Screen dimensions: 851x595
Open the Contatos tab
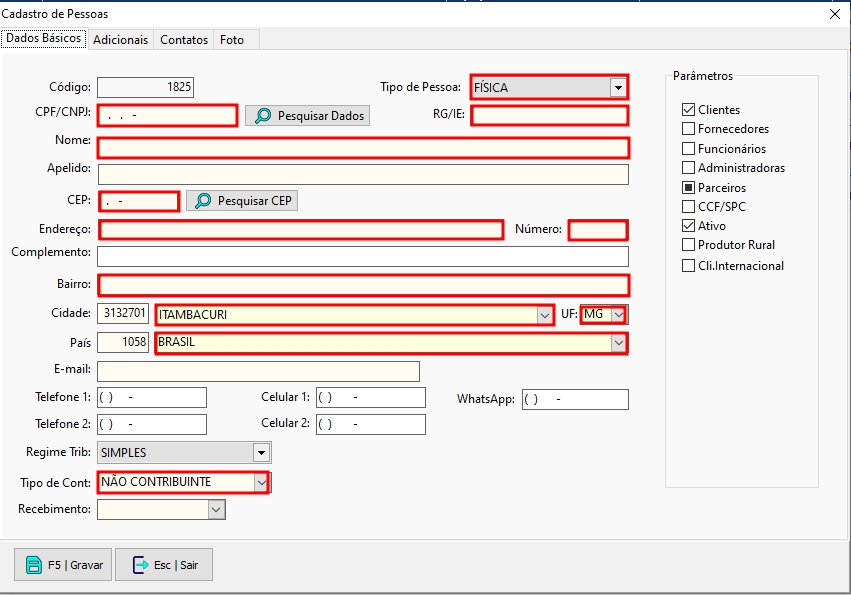tap(184, 40)
